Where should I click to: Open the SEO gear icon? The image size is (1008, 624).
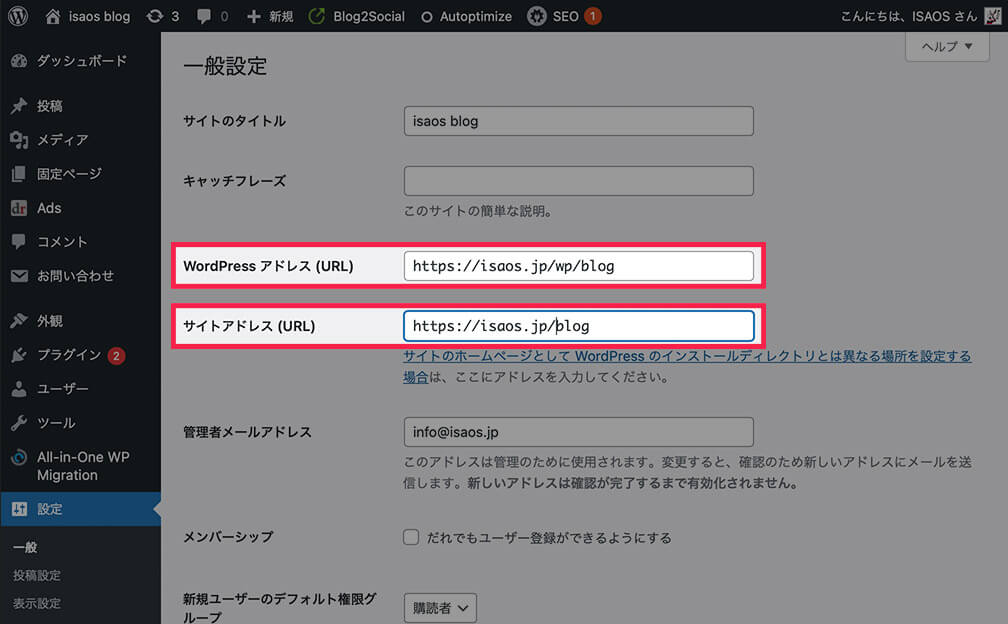pos(536,16)
